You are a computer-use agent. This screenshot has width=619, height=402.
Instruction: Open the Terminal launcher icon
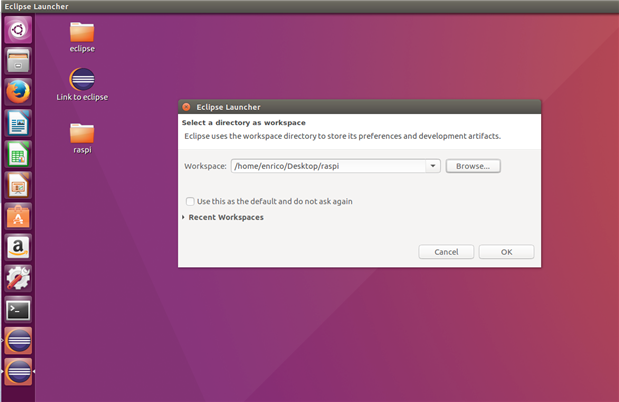pyautogui.click(x=18, y=310)
